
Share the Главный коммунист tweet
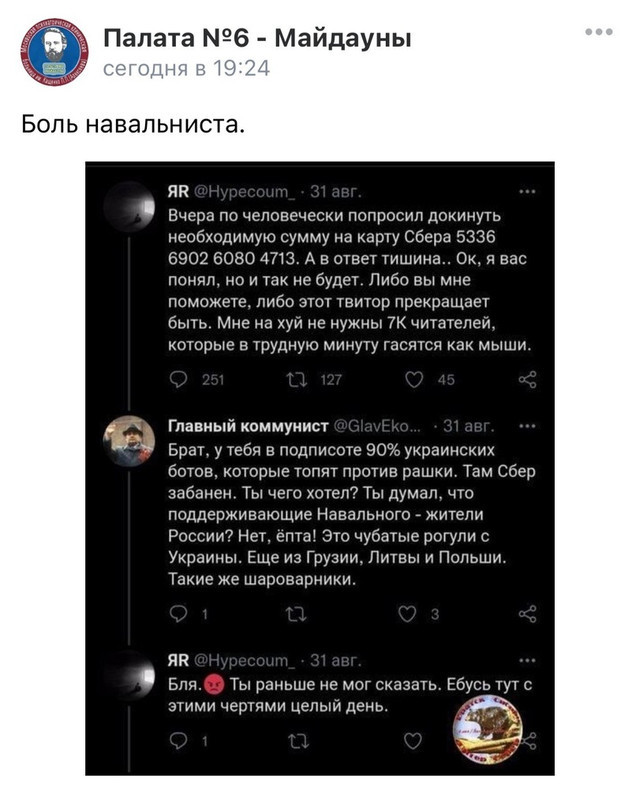(527, 613)
